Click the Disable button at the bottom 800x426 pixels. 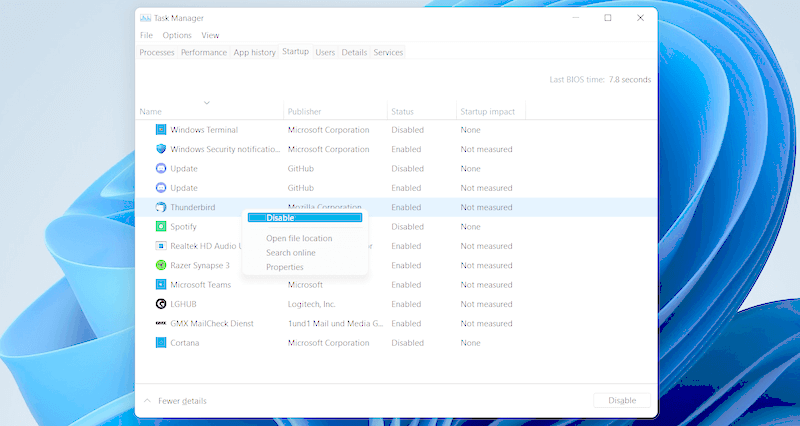point(622,400)
